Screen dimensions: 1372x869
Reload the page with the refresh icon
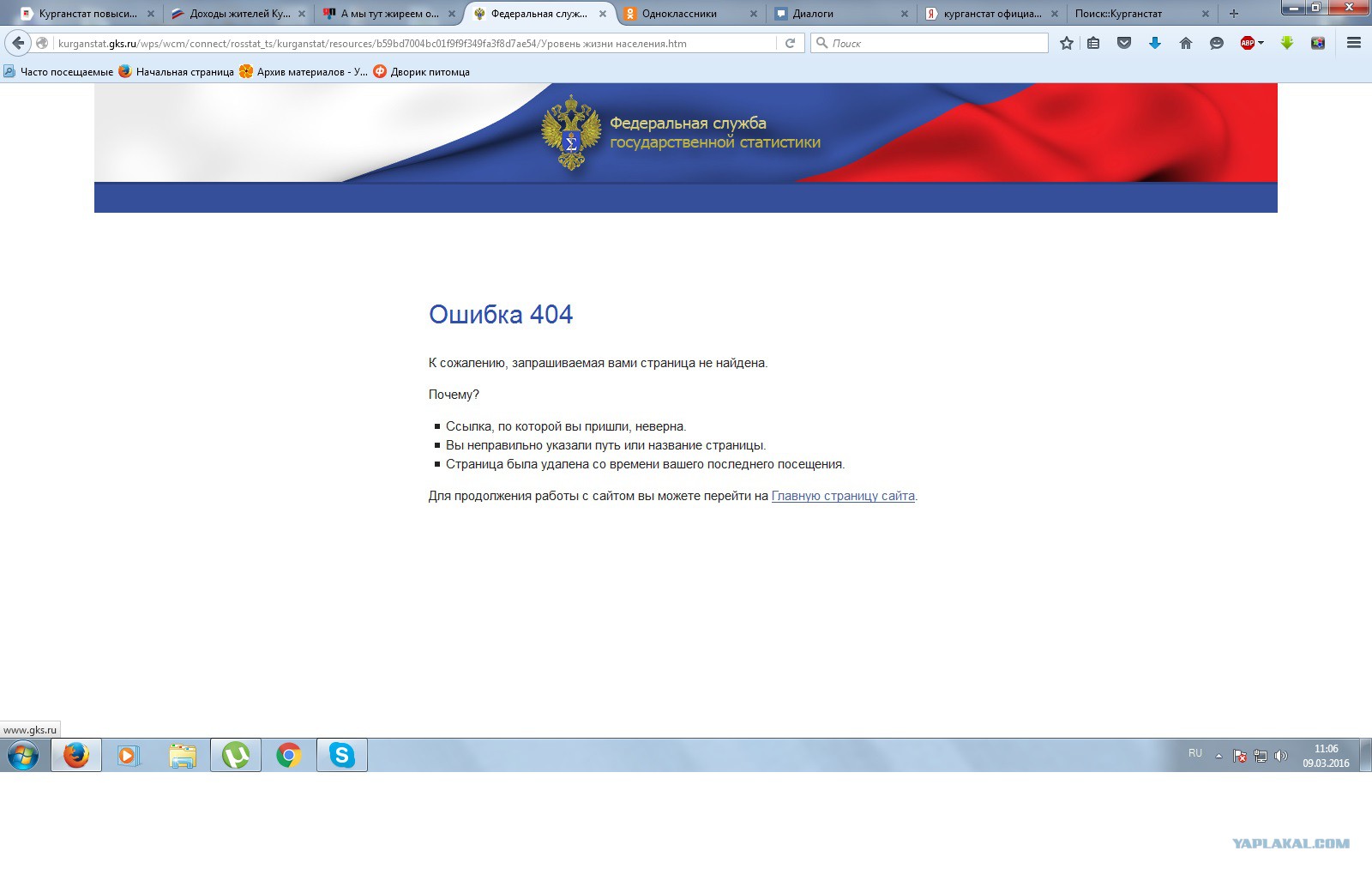791,43
